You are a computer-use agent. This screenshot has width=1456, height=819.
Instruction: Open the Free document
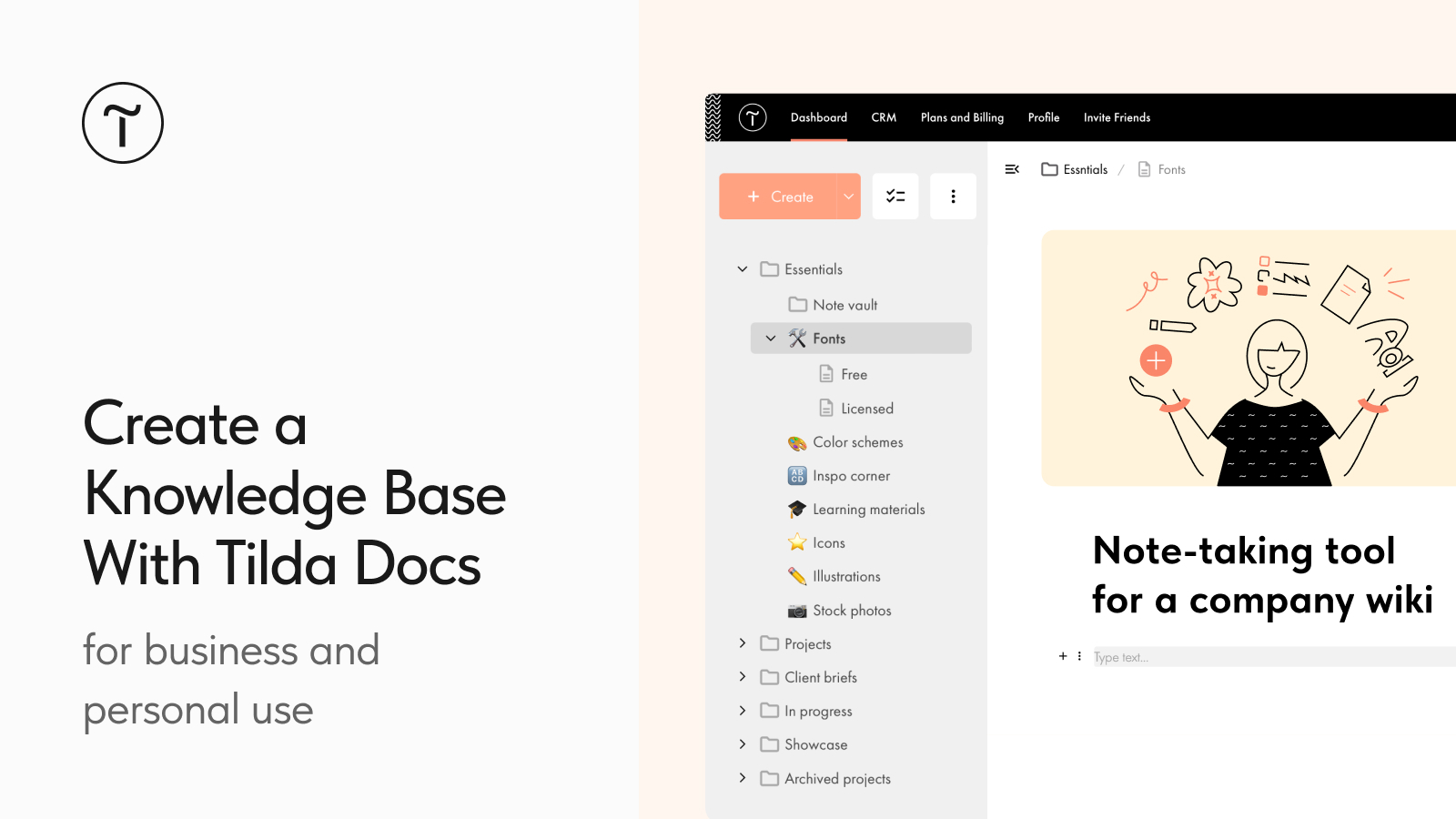[854, 374]
